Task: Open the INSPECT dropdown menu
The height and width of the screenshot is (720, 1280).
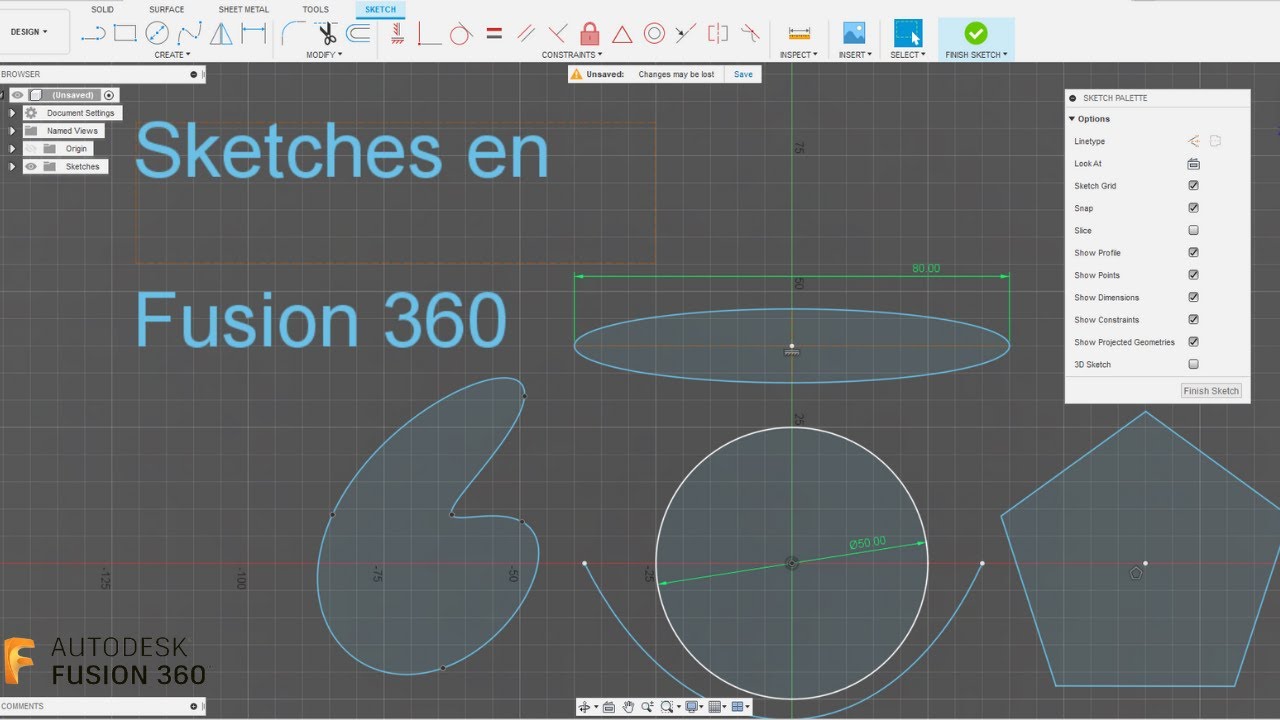Action: tap(799, 55)
